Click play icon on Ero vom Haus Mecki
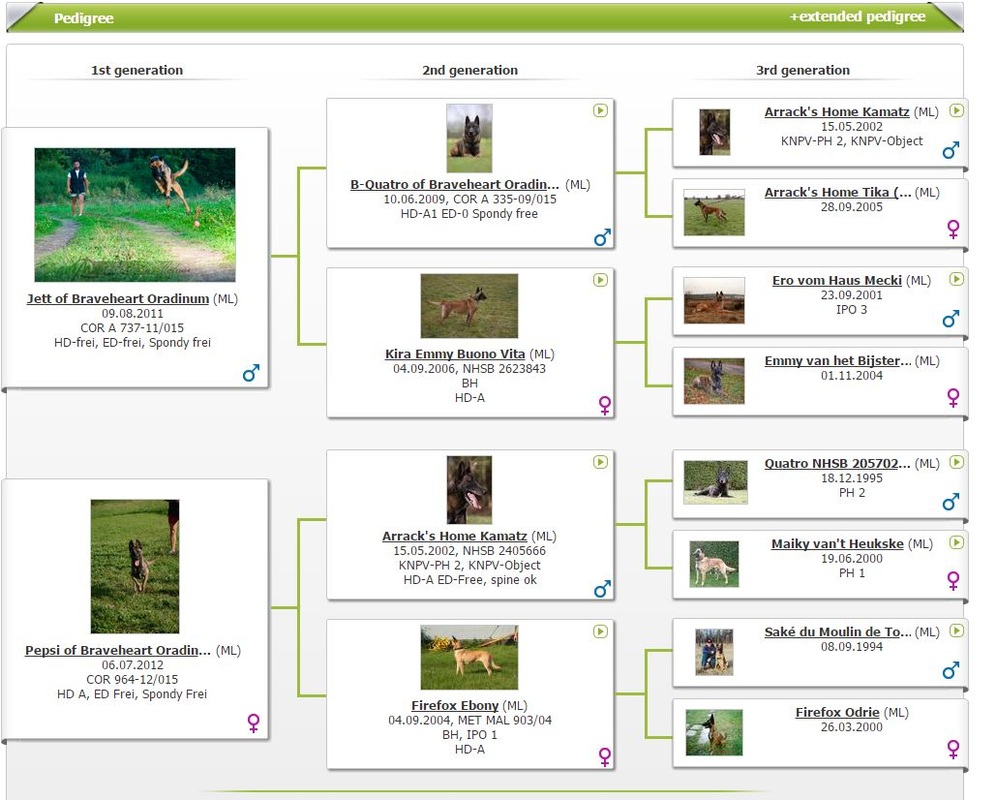 956,279
